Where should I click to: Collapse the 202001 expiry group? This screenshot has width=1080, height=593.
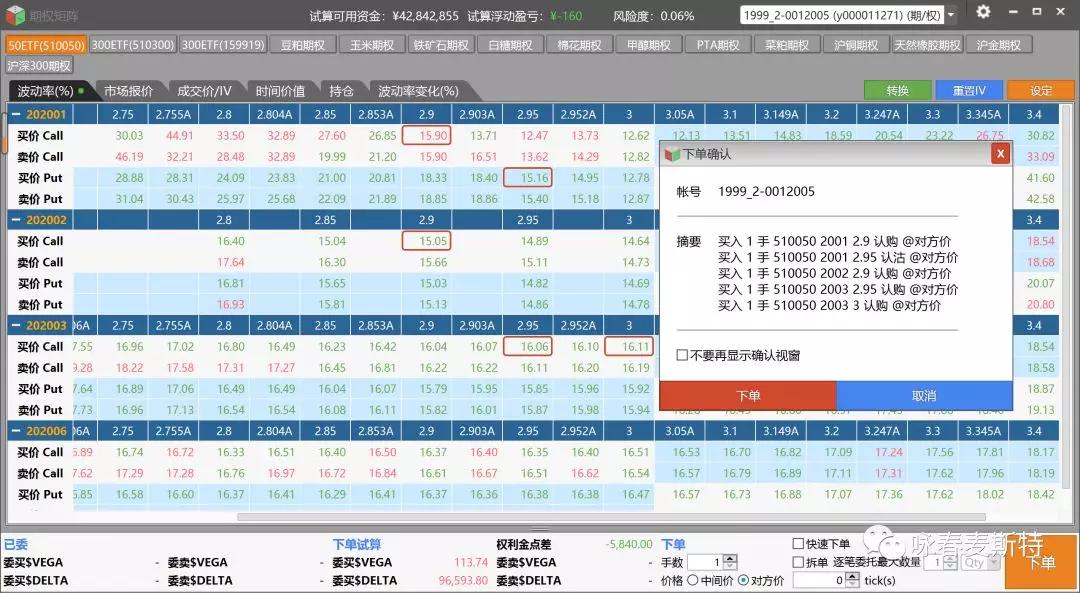click(15, 114)
